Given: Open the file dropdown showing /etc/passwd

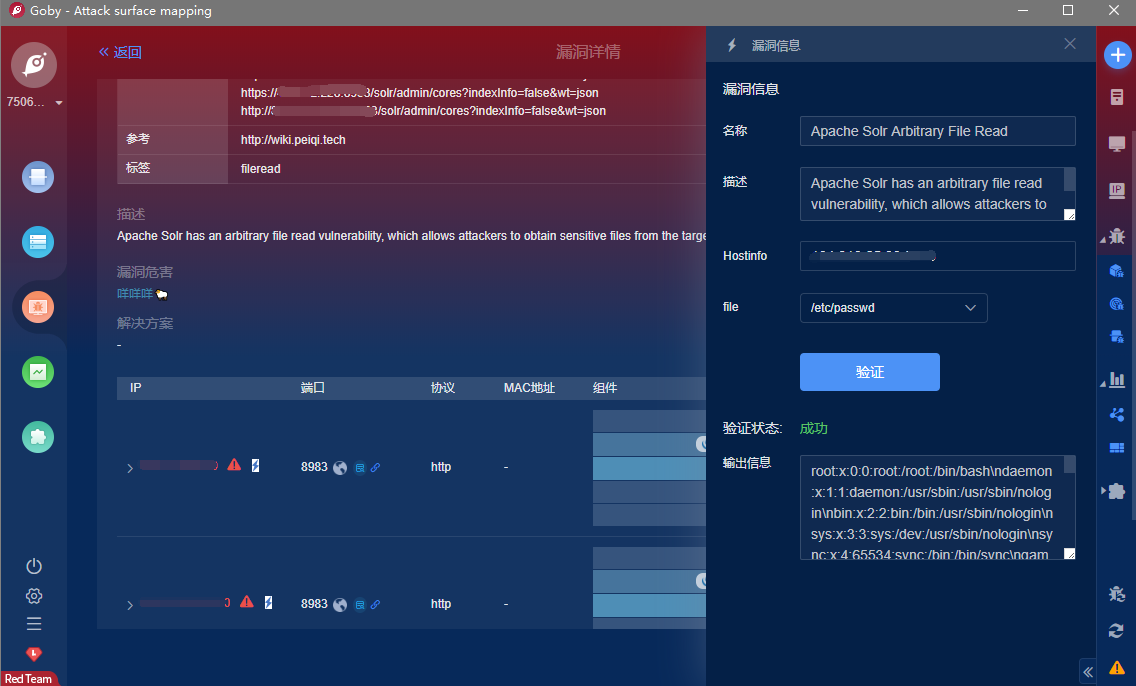Looking at the screenshot, I should pyautogui.click(x=893, y=308).
